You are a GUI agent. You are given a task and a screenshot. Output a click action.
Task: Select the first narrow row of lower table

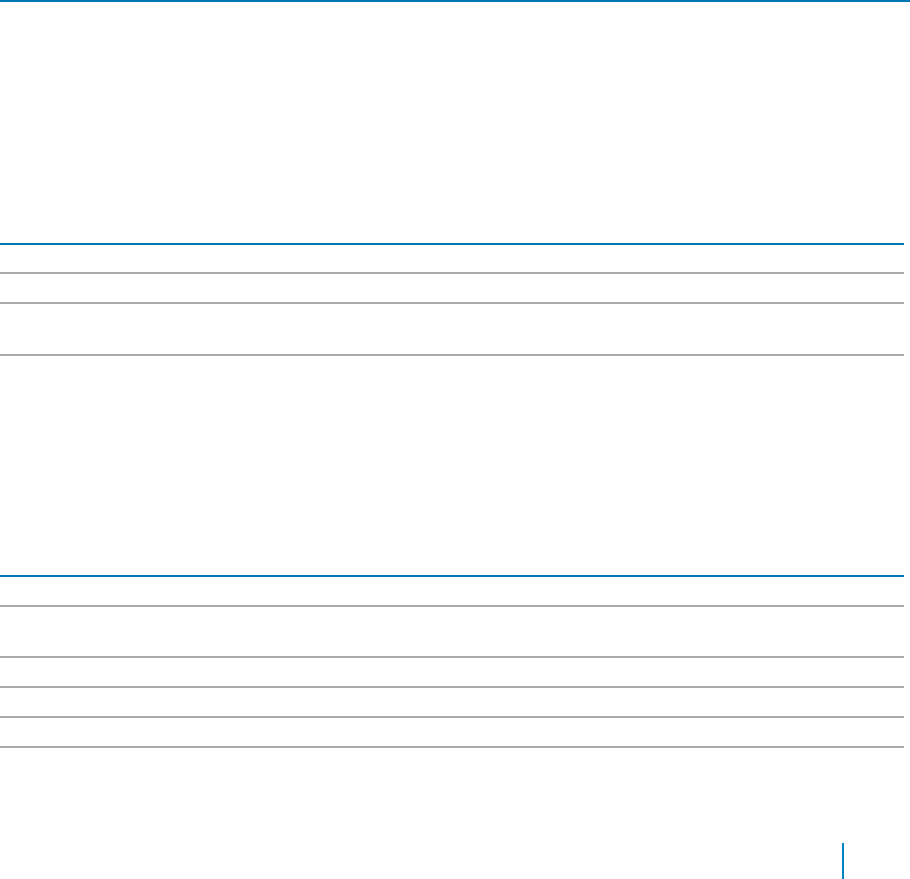tap(452, 591)
